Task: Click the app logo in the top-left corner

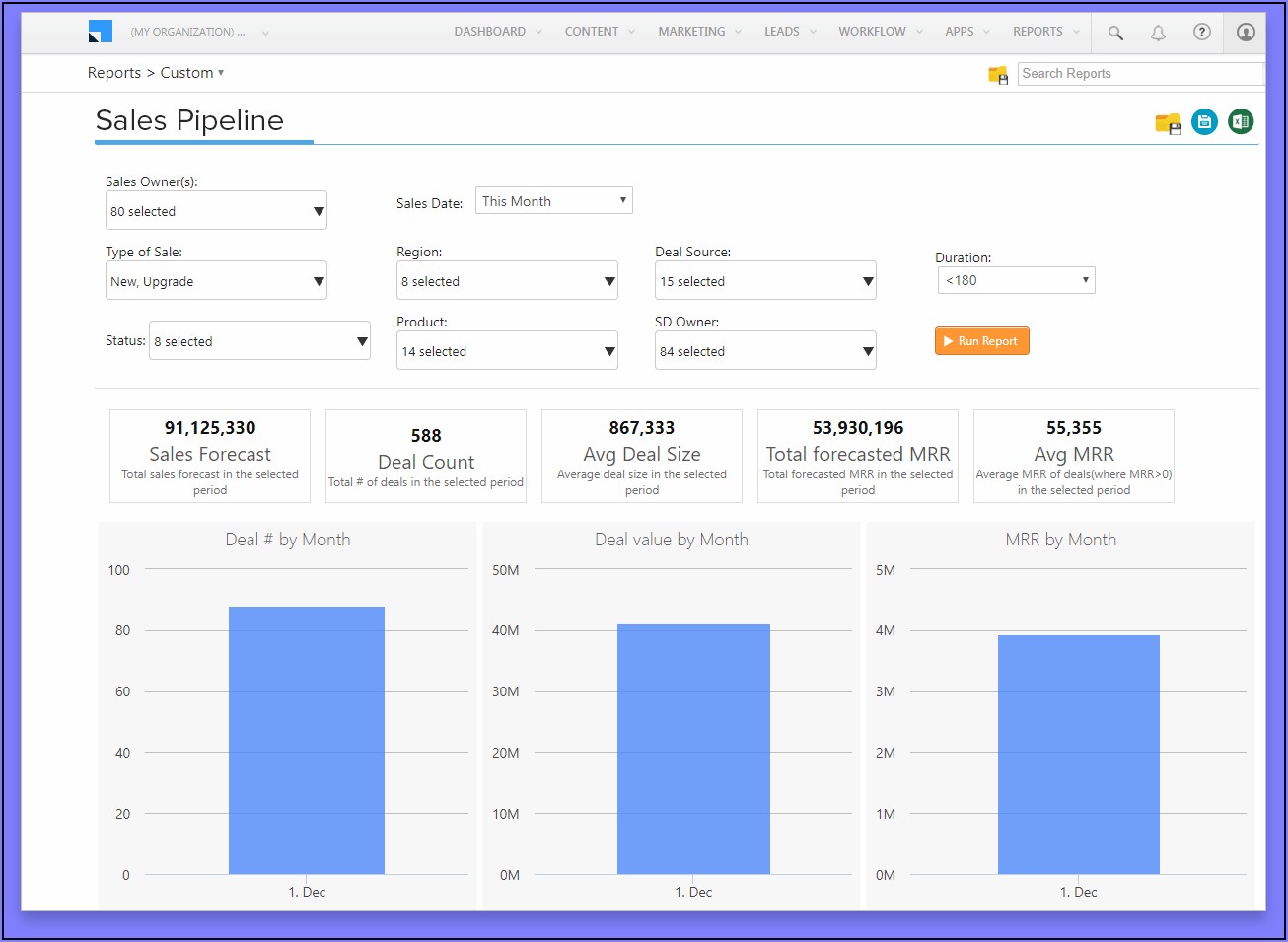Action: (100, 32)
